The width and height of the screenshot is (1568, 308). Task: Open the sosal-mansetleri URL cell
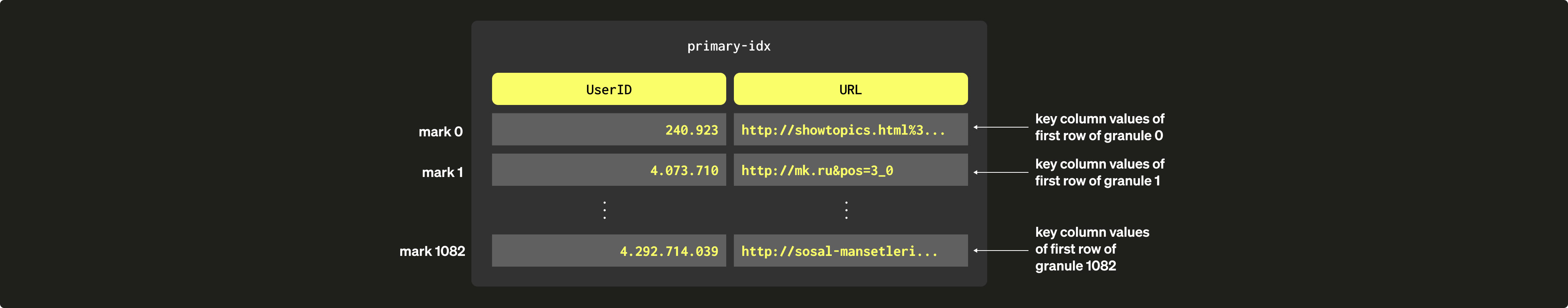(x=850, y=251)
